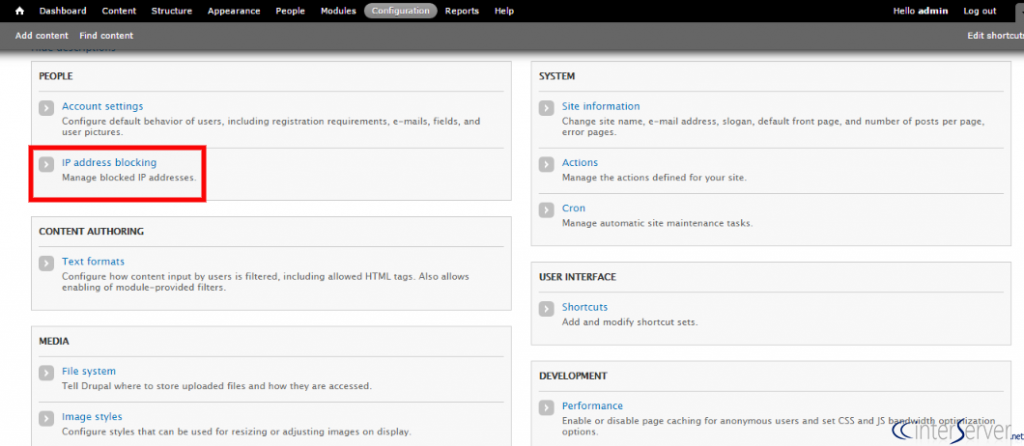The height and width of the screenshot is (446, 1024).
Task: Click the home icon in the admin toolbar
Action: point(20,11)
